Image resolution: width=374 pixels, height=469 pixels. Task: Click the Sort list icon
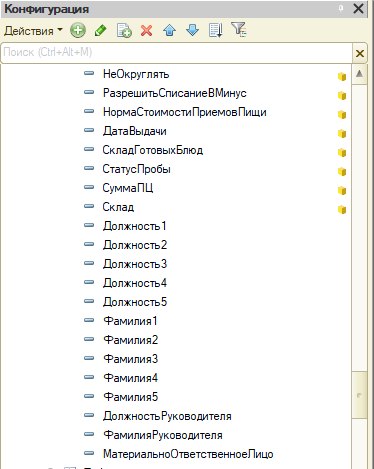coord(216,31)
